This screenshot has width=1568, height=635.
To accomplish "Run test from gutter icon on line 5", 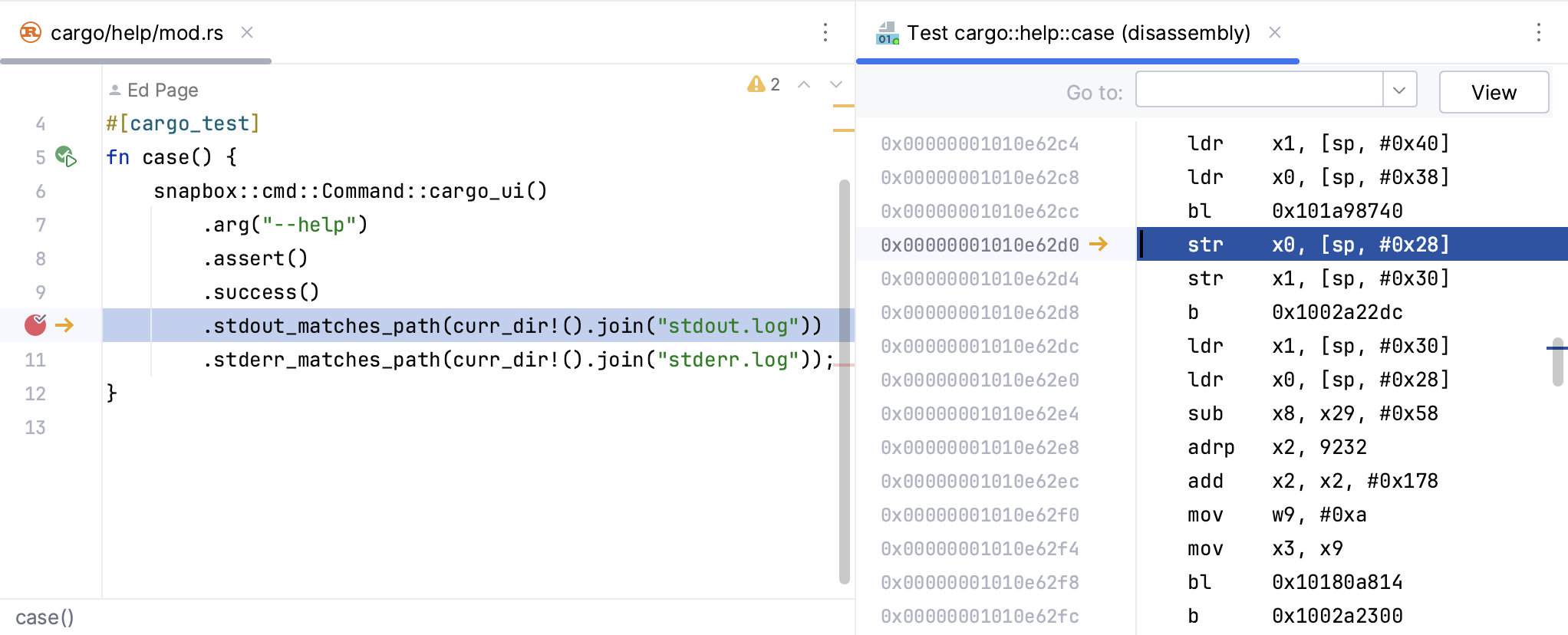I will [66, 156].
